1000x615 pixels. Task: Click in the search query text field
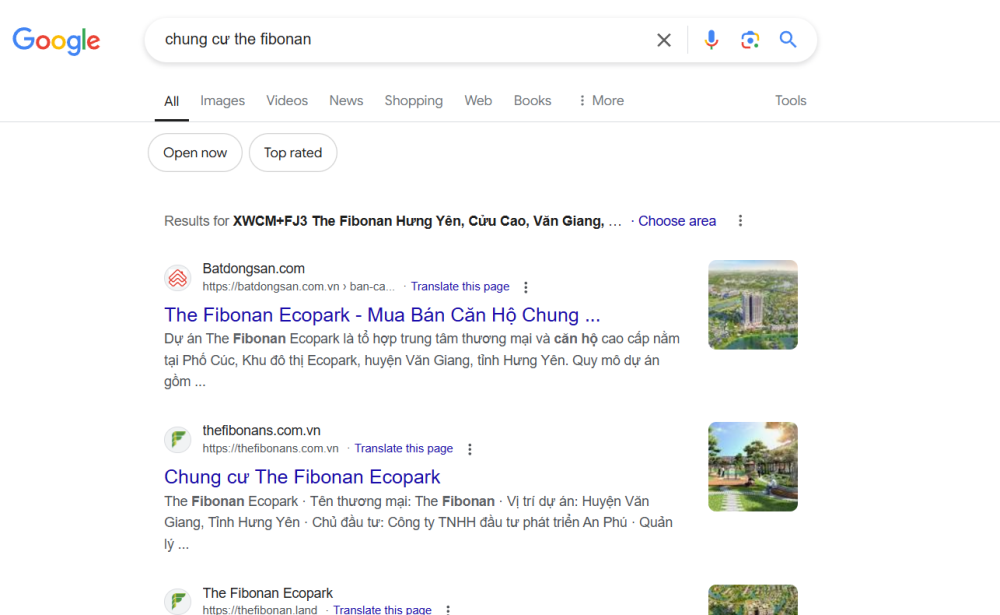click(x=402, y=40)
